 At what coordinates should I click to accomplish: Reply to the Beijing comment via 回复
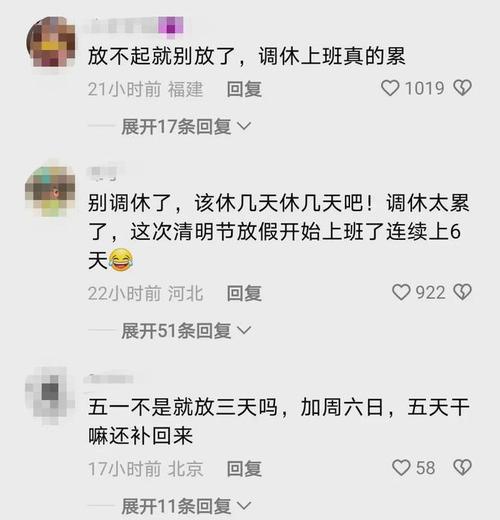[x=244, y=469]
